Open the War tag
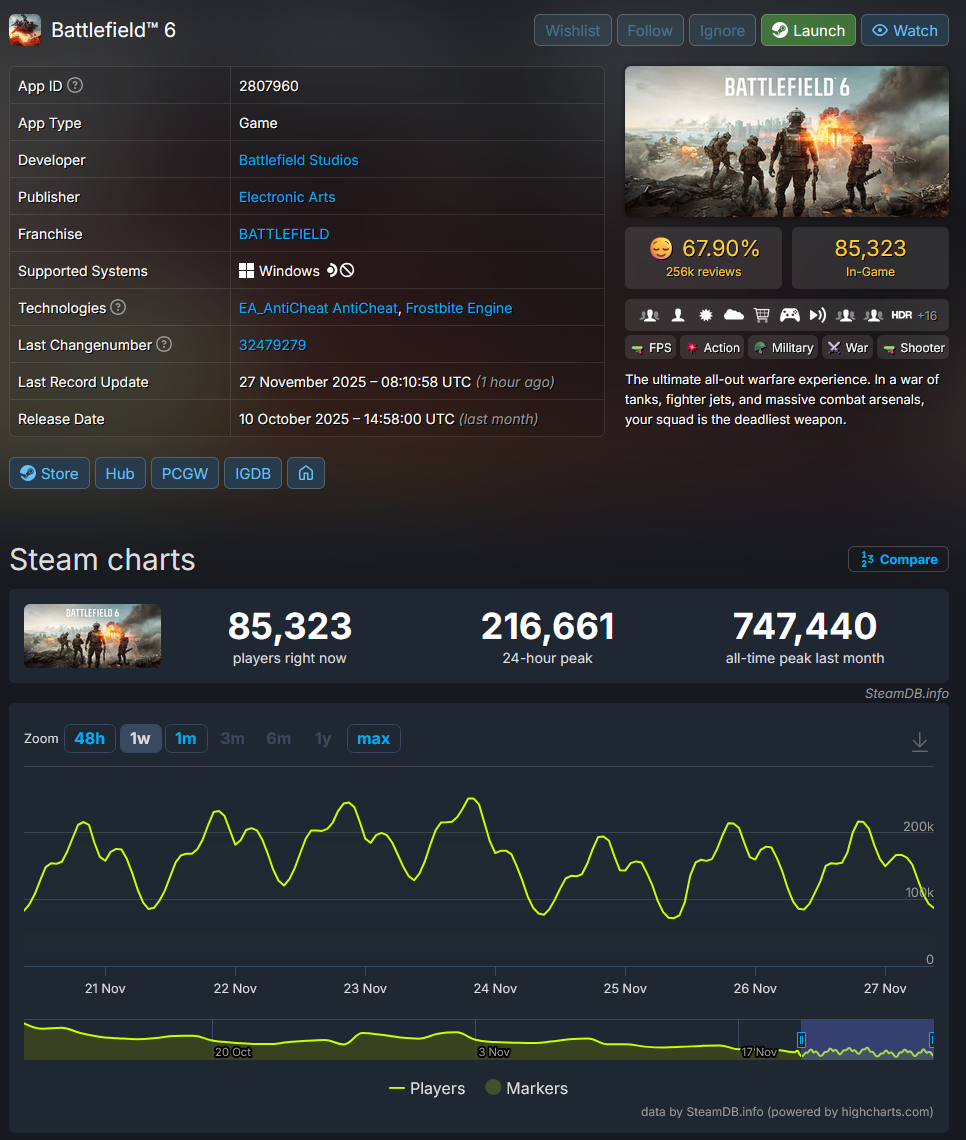 pyautogui.click(x=848, y=348)
